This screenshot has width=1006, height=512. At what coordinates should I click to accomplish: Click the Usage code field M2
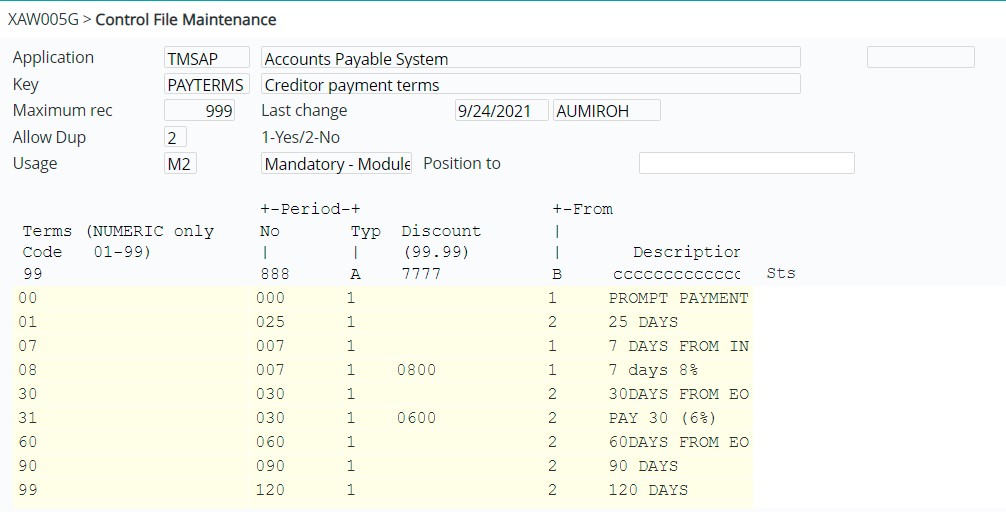point(180,164)
